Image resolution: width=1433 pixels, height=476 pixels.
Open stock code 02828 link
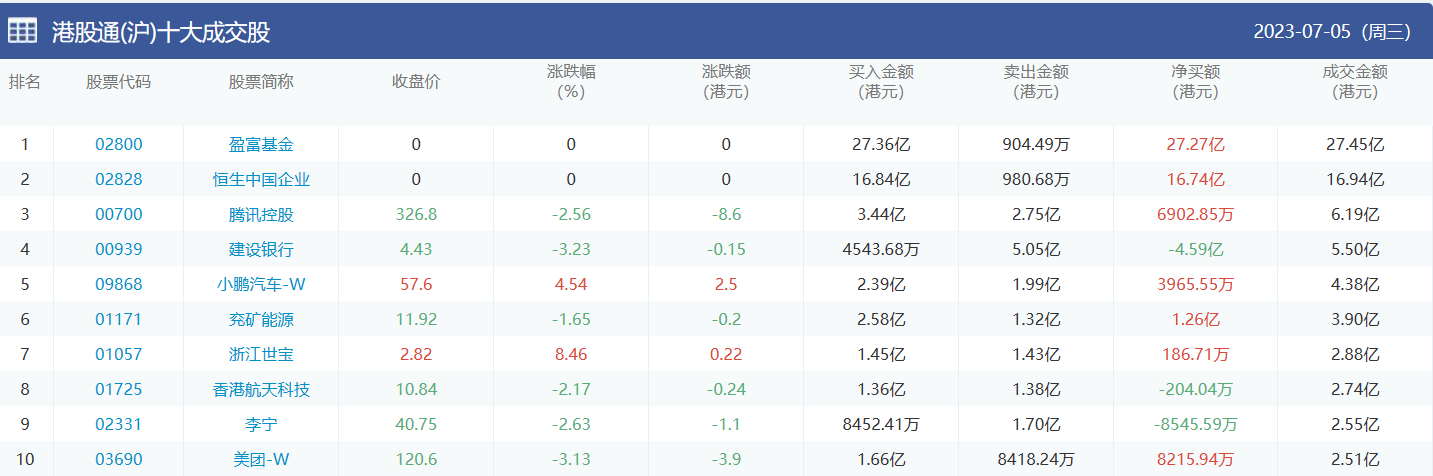coord(119,180)
